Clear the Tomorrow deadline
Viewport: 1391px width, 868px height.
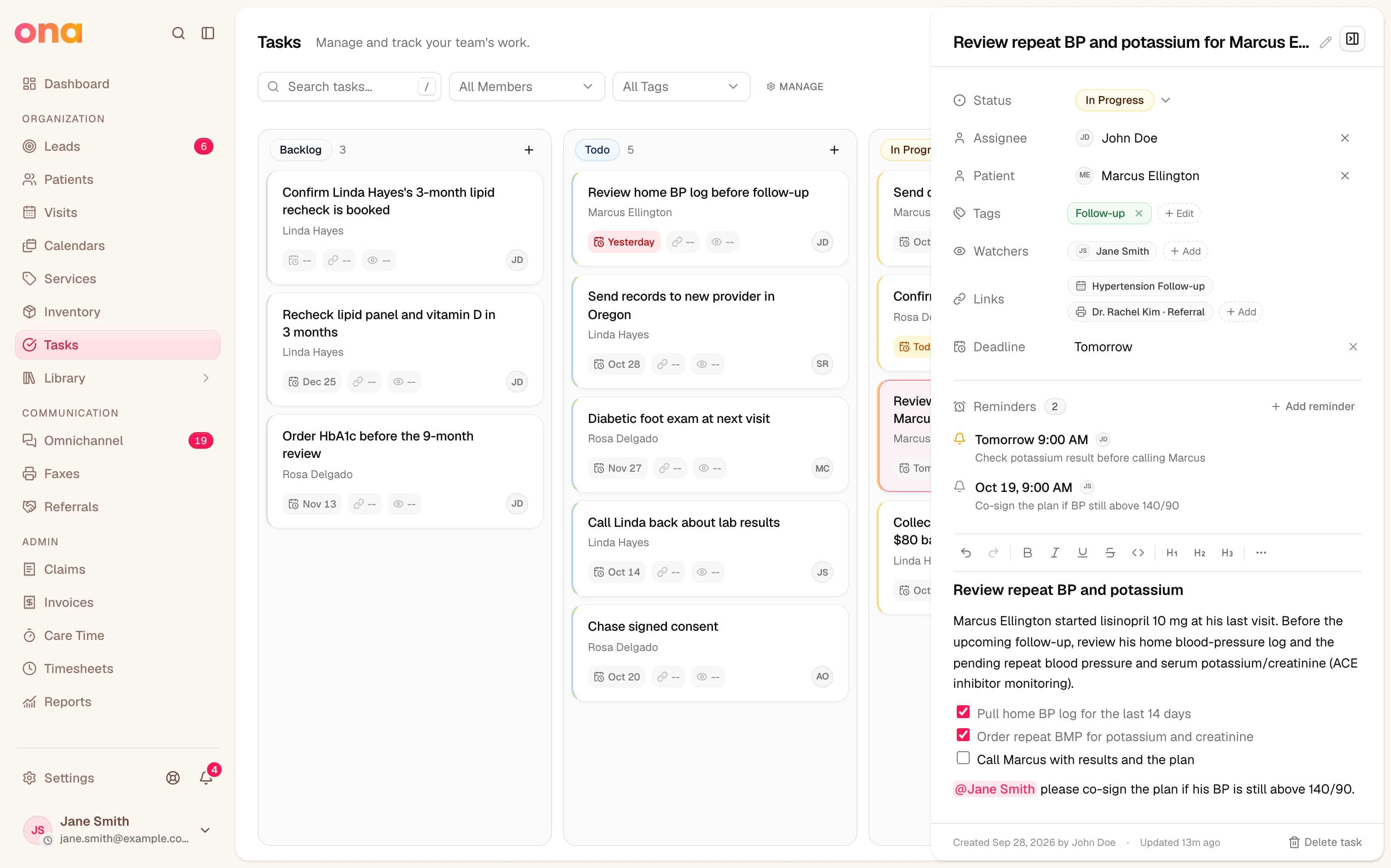coord(1352,347)
